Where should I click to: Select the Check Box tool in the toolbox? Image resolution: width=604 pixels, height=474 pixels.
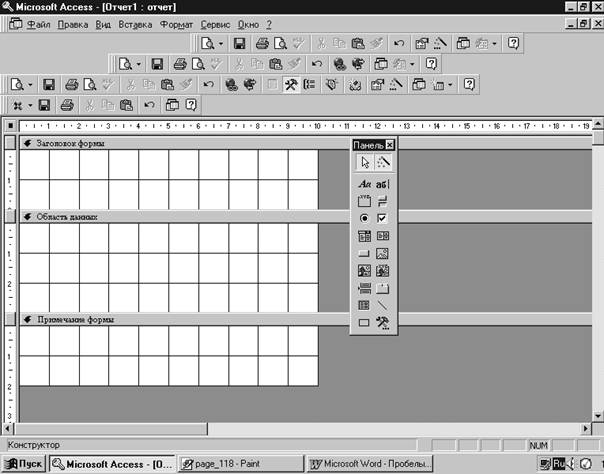pos(383,218)
